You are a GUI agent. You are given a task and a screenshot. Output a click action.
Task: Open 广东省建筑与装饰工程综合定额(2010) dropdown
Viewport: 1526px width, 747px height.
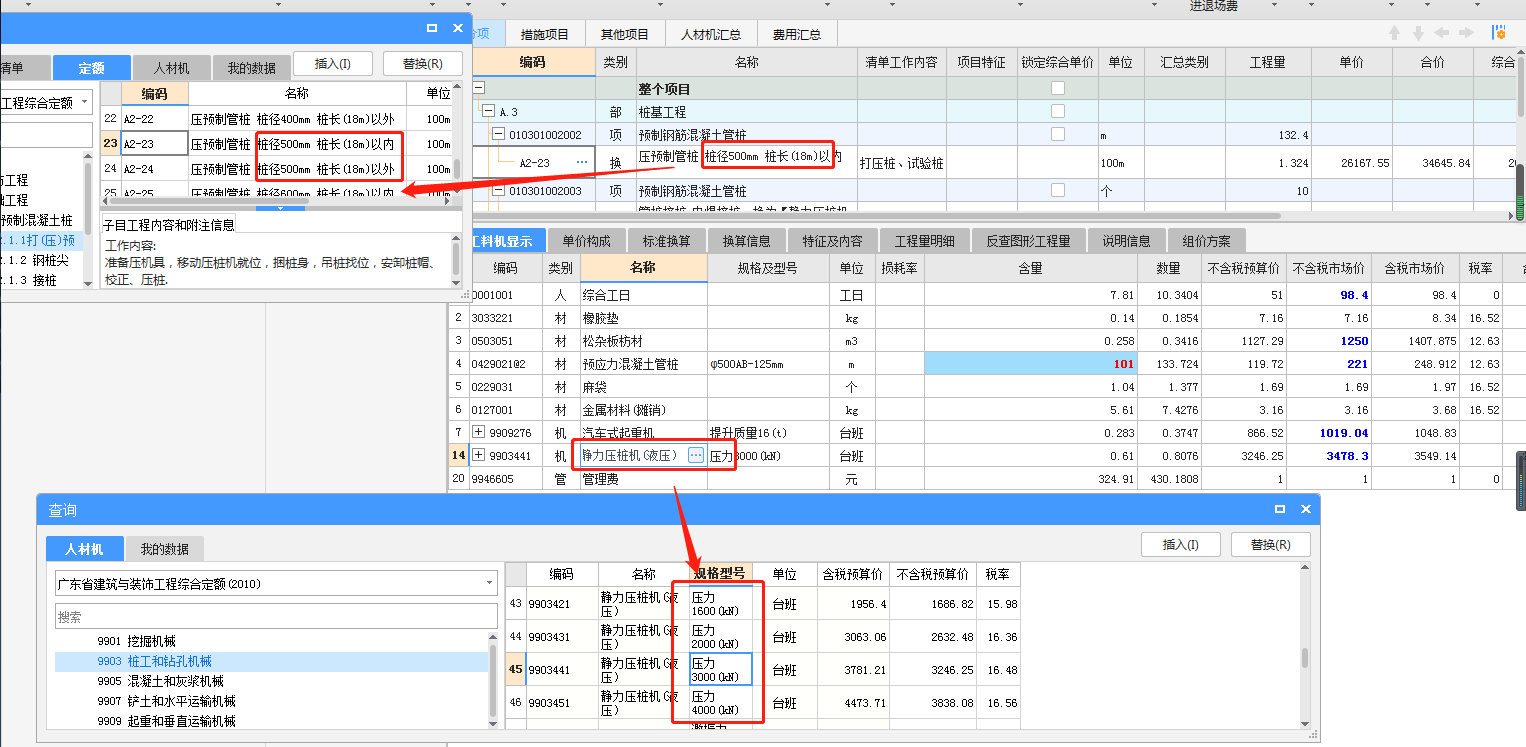(490, 583)
